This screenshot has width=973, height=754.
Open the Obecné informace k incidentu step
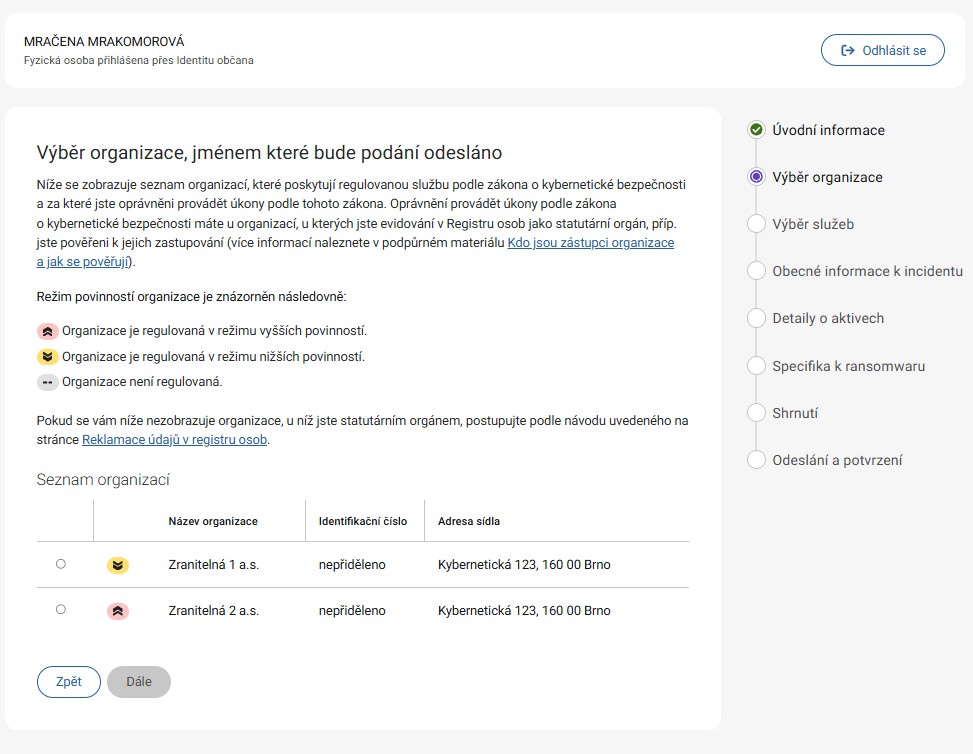pyautogui.click(x=867, y=271)
